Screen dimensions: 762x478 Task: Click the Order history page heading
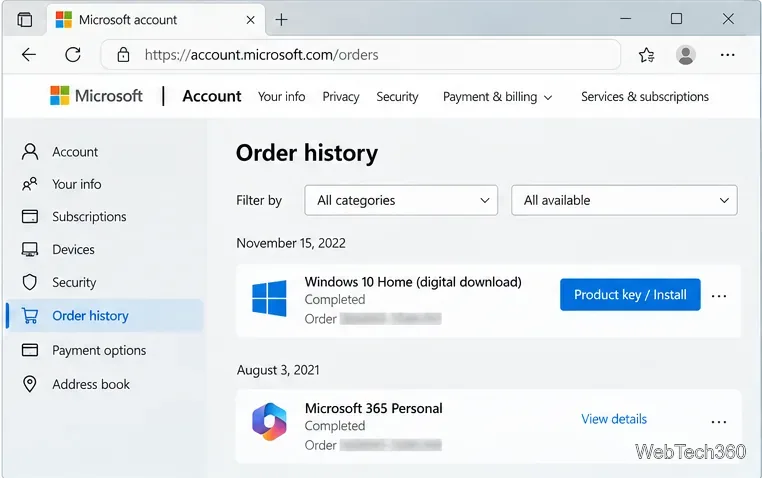307,153
